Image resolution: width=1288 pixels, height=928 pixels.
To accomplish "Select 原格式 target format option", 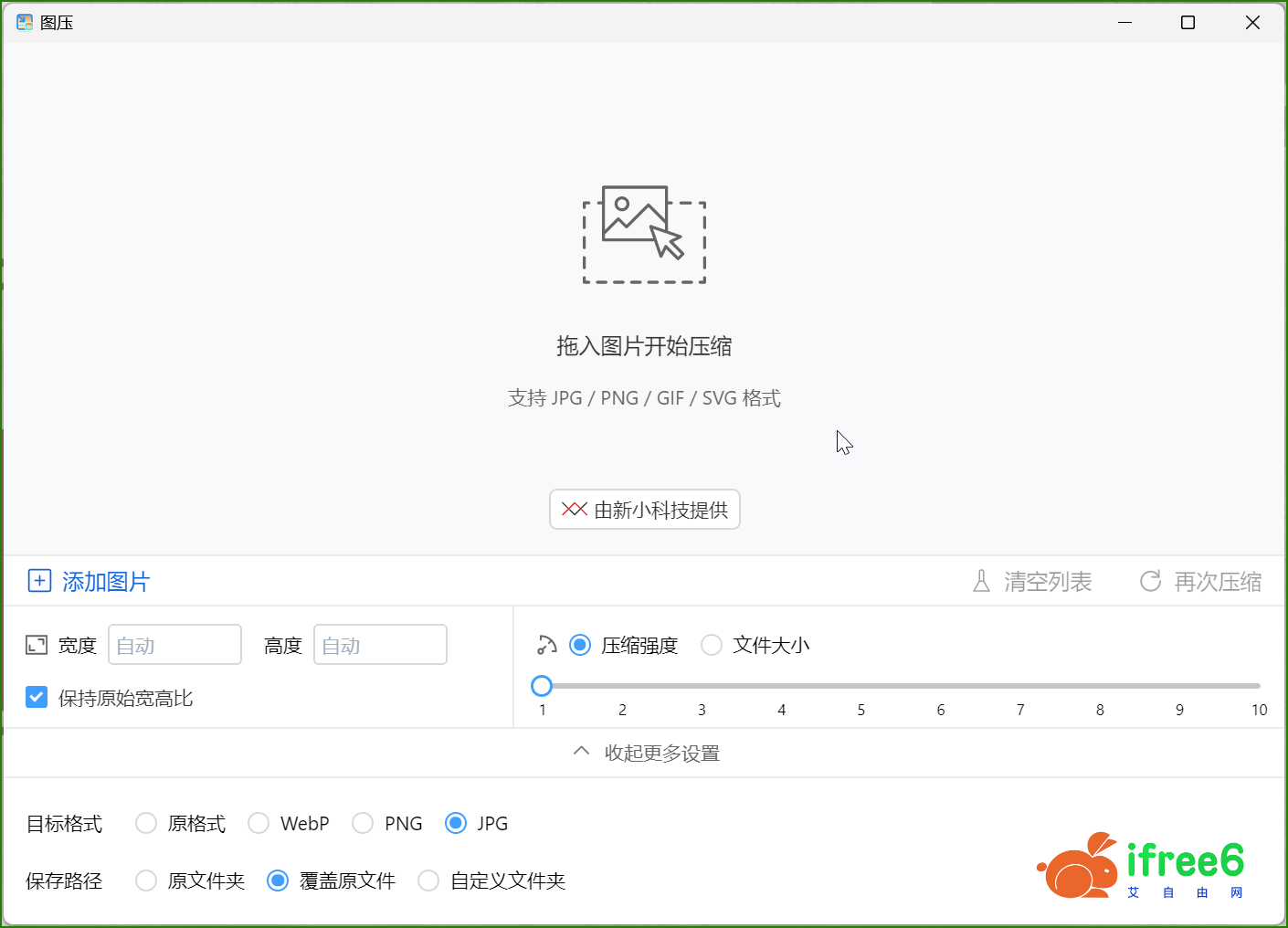I will (146, 824).
